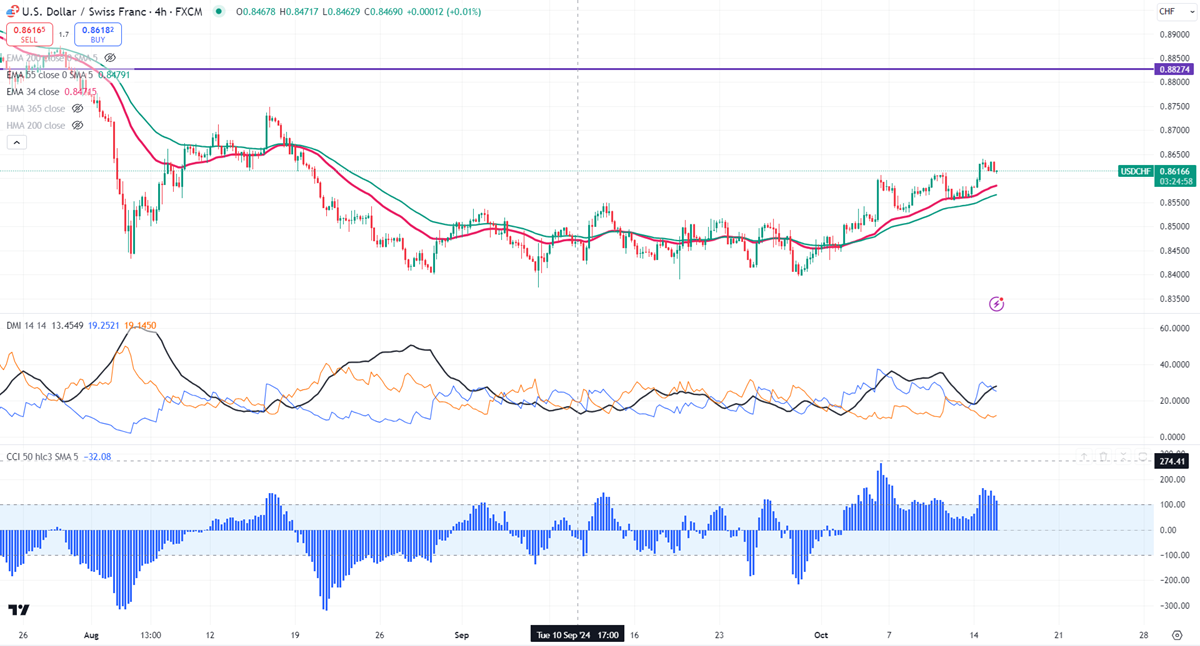Select the purple horizontal line at 0.88274
1200x646 pixels.
click(576, 69)
